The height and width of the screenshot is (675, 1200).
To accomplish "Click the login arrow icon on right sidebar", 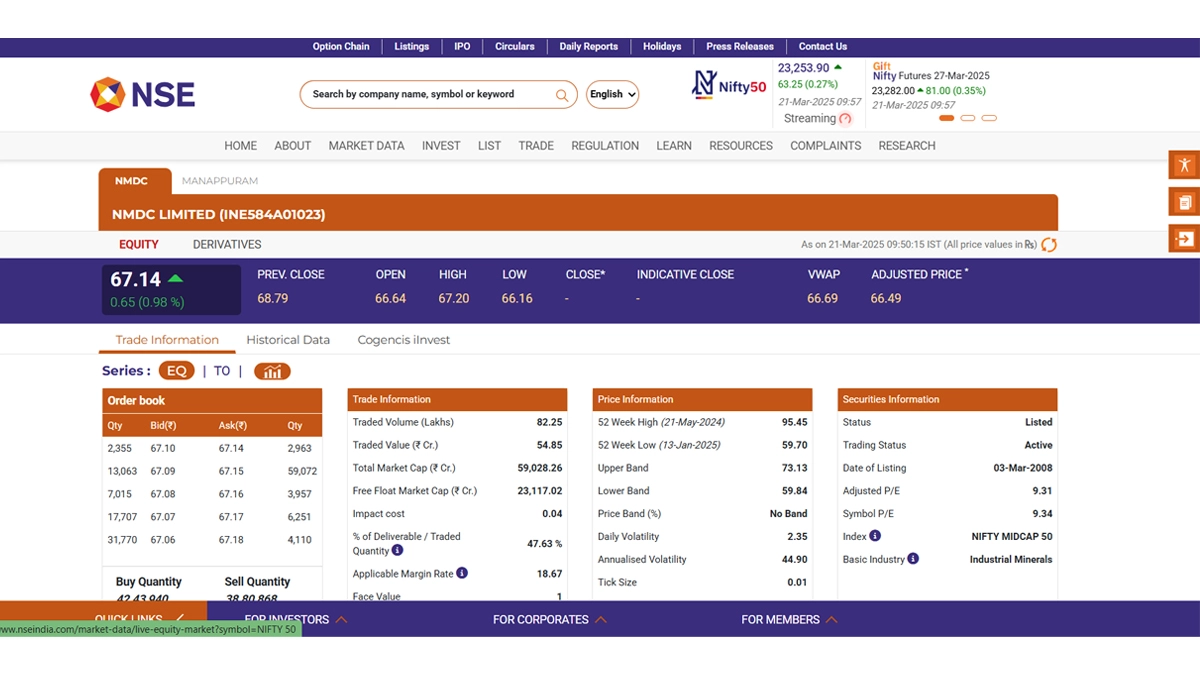I will point(1184,239).
